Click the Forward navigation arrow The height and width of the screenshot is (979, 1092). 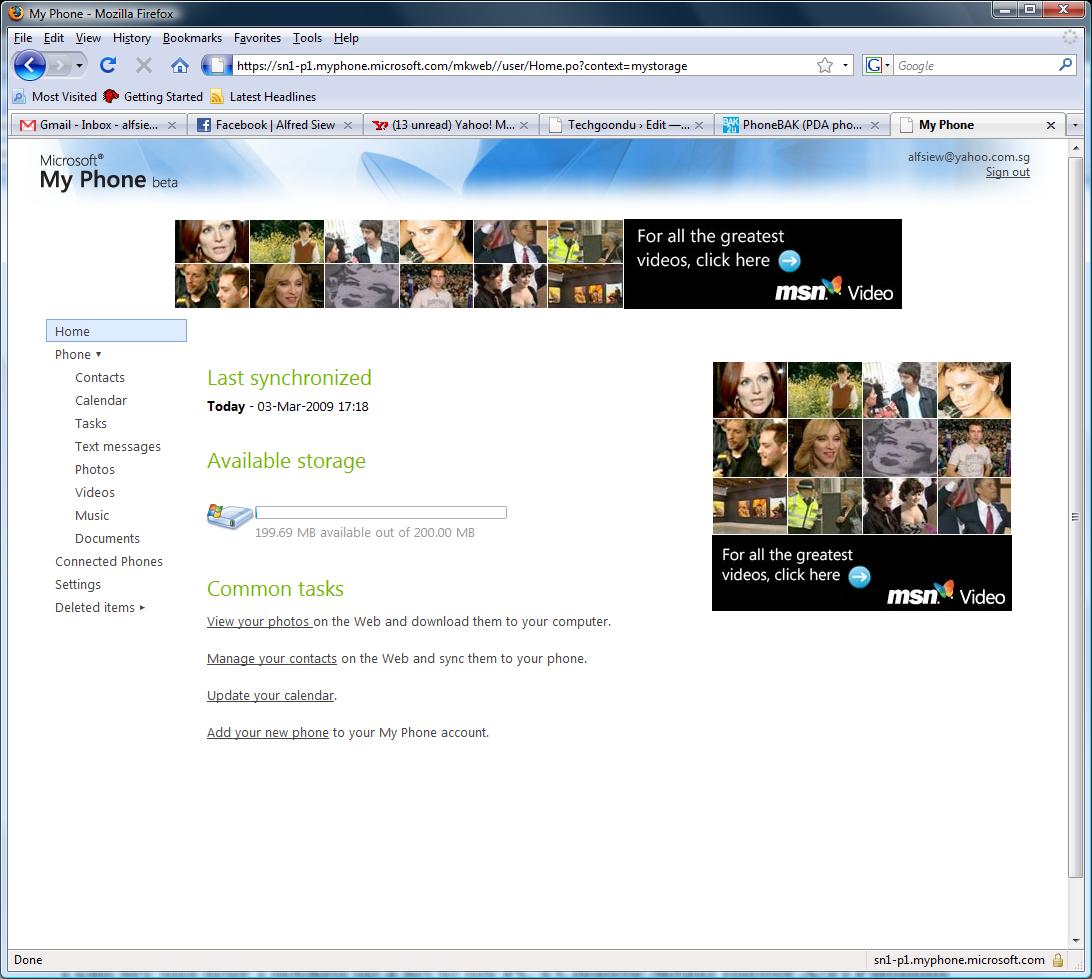pos(61,66)
